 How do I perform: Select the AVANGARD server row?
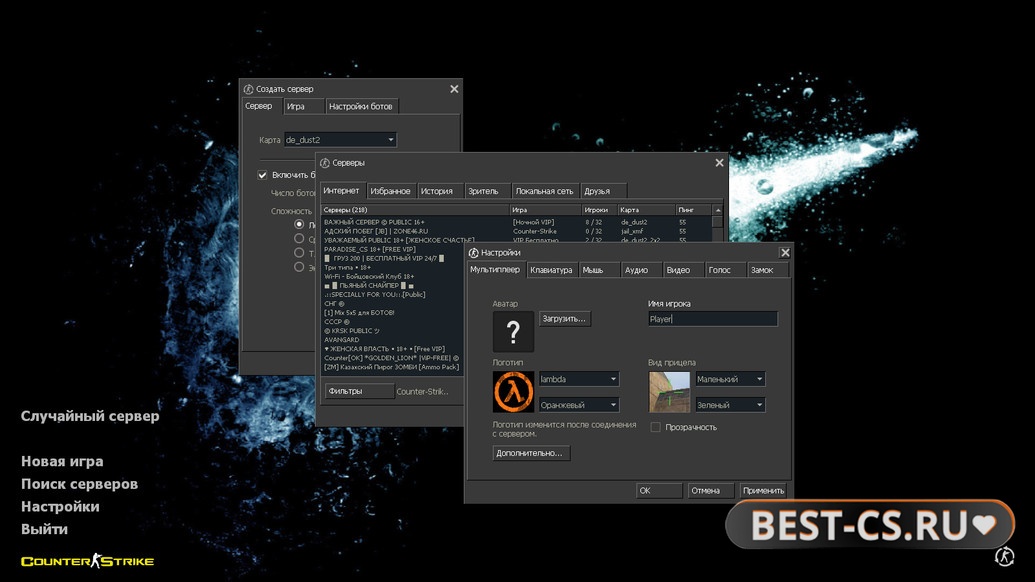point(392,339)
